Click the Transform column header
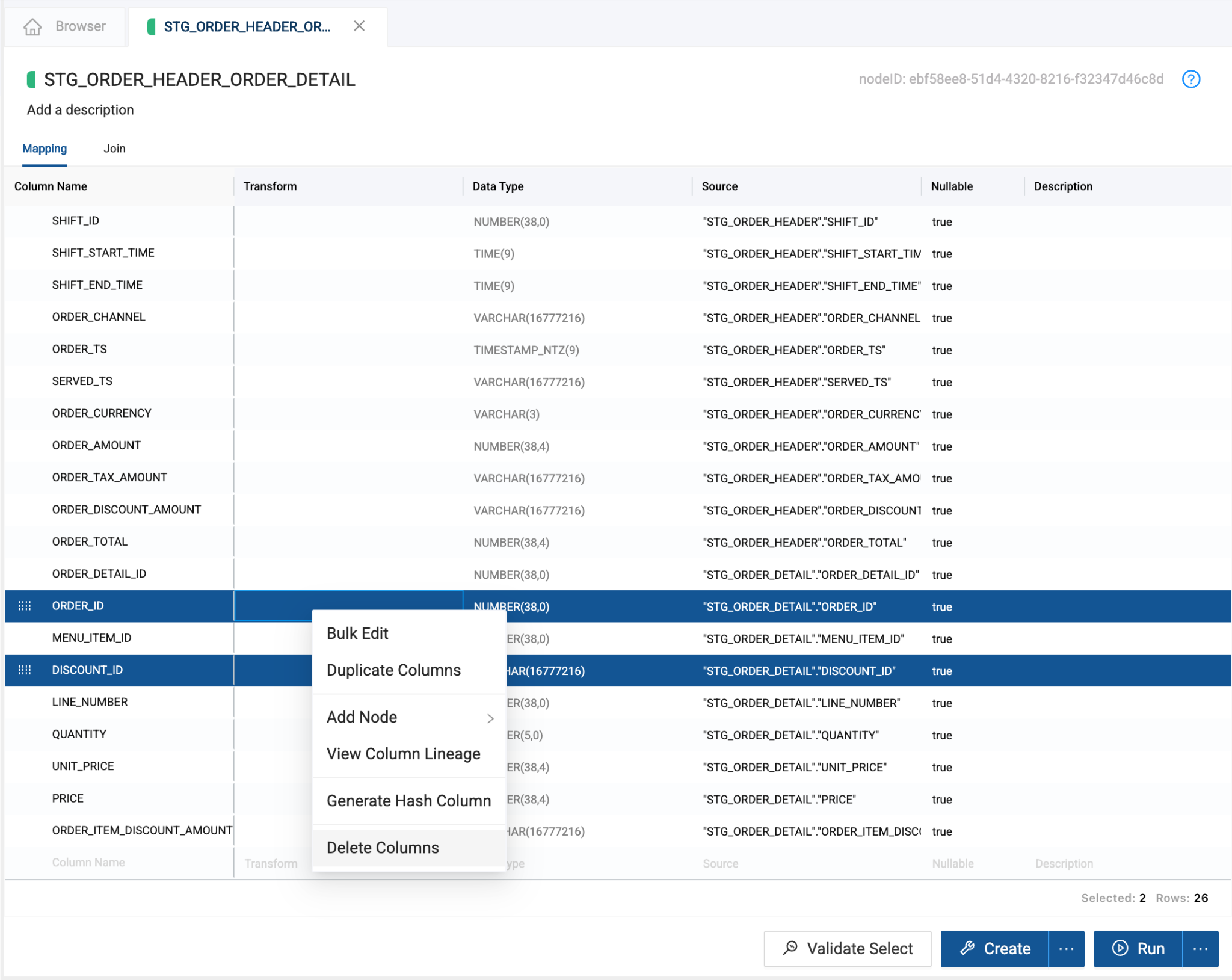 tap(270, 186)
